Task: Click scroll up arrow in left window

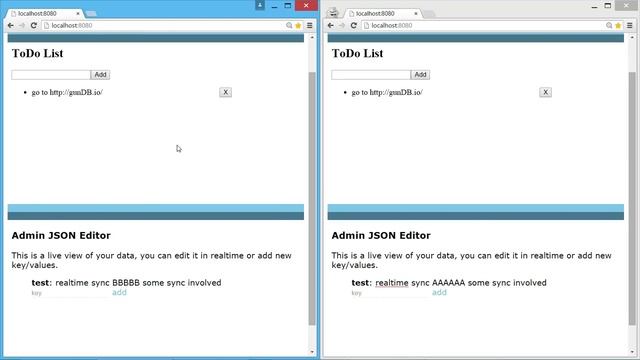Action: pos(312,38)
